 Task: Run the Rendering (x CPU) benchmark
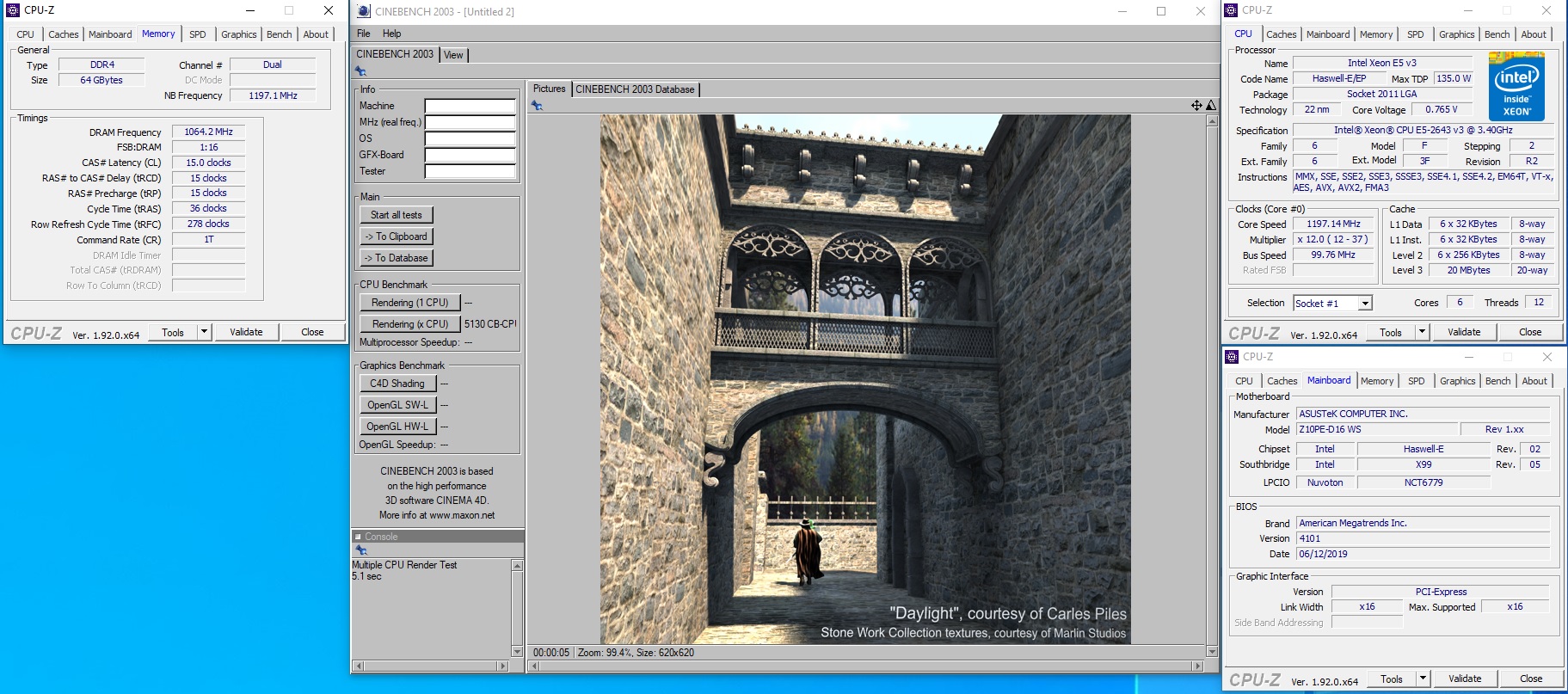410,324
